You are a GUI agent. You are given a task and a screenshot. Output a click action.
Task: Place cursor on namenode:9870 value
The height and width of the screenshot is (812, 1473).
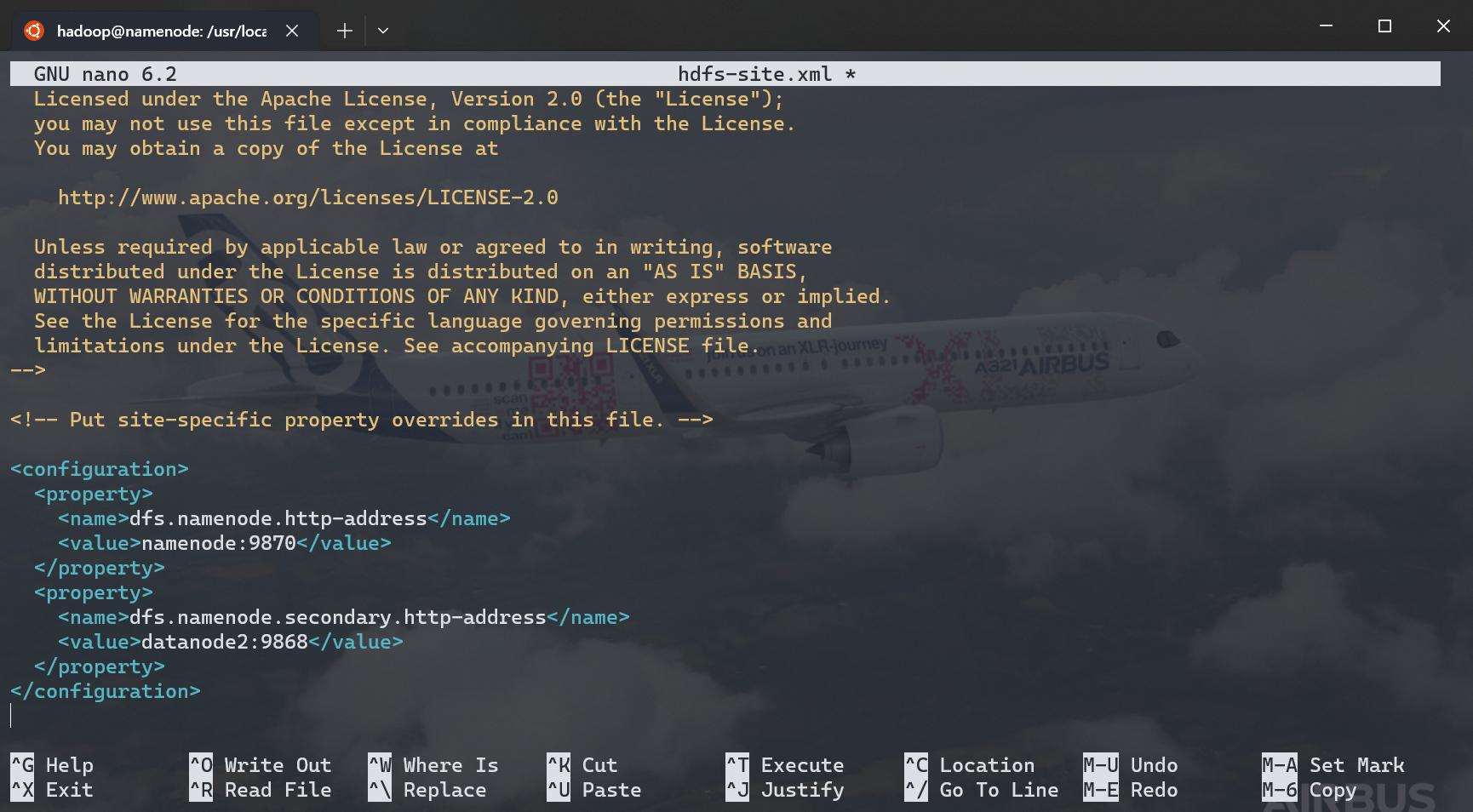pos(219,543)
